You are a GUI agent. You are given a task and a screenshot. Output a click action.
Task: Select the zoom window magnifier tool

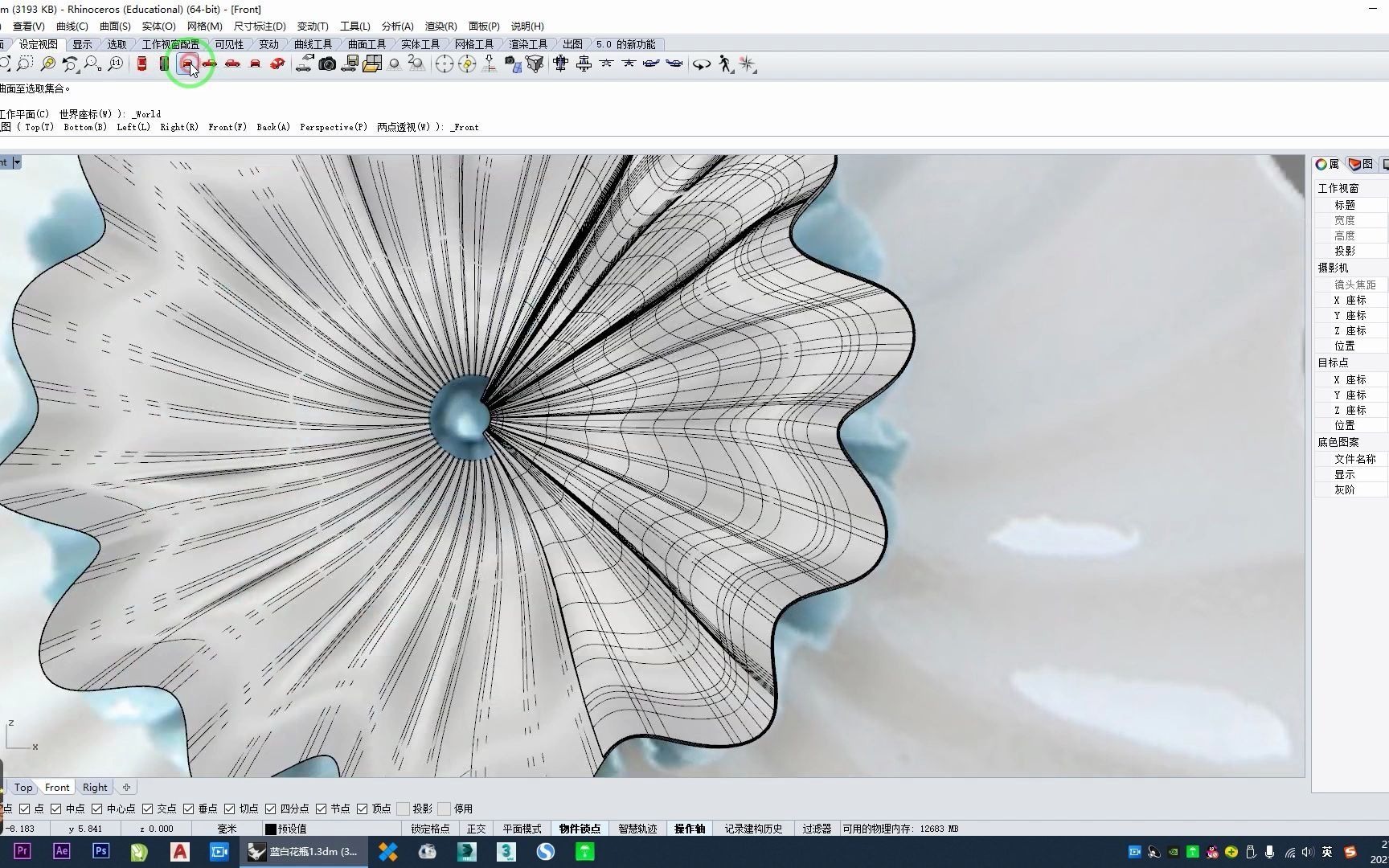[25, 63]
